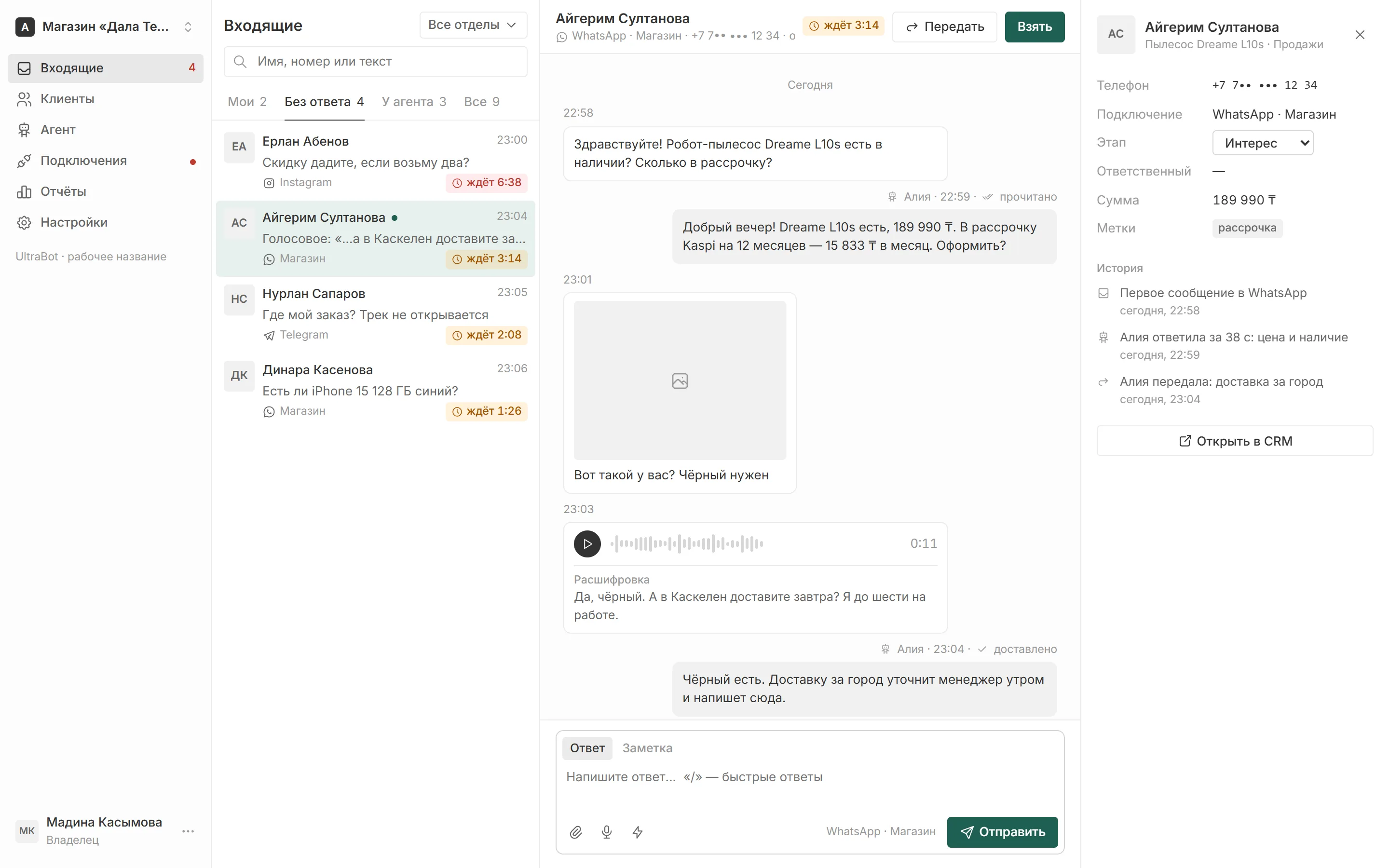The image size is (1389, 868).
Task: Open quick replies lightning icon
Action: point(638,832)
